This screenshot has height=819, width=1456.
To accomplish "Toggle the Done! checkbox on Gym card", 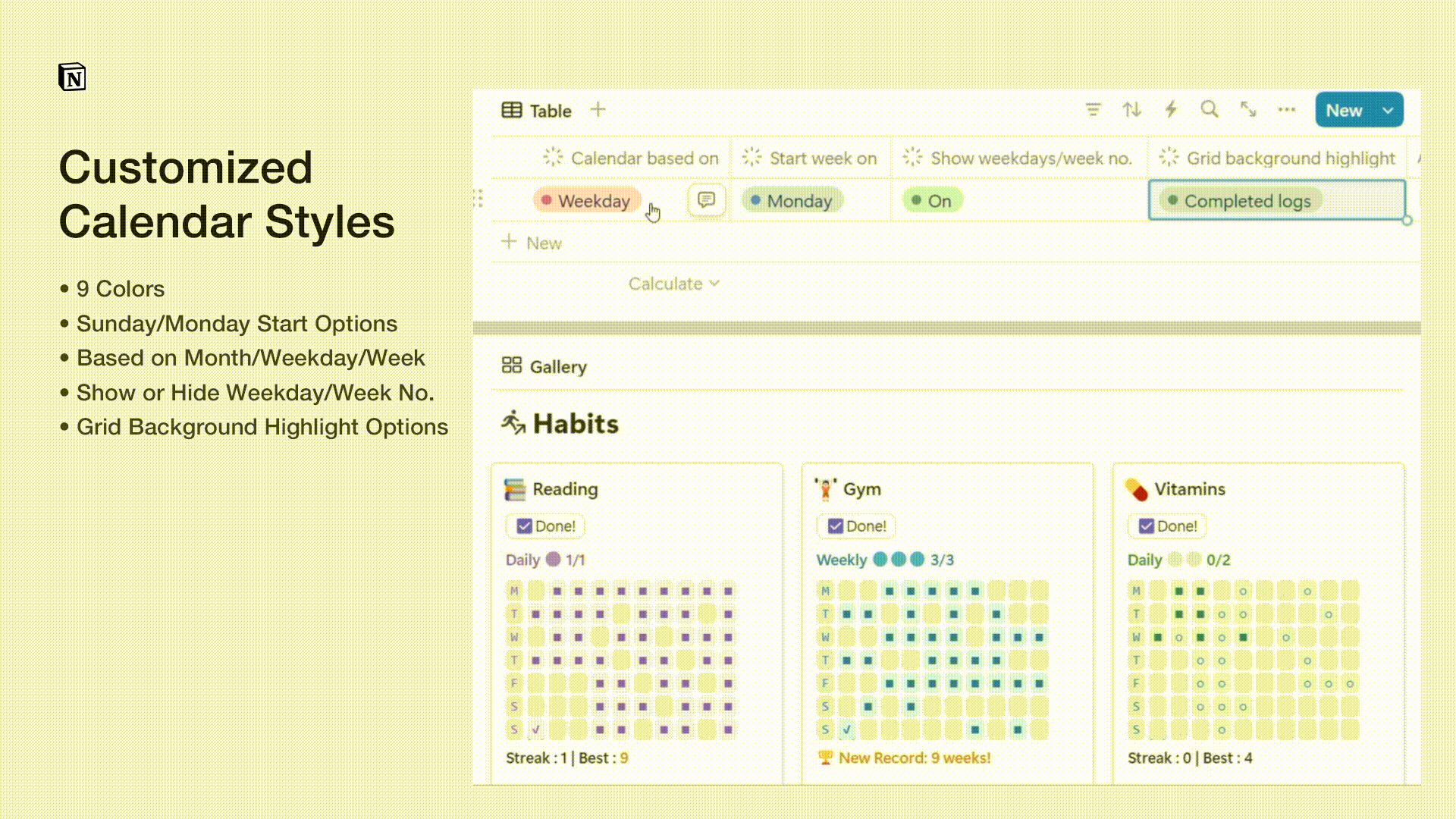I will click(x=835, y=526).
